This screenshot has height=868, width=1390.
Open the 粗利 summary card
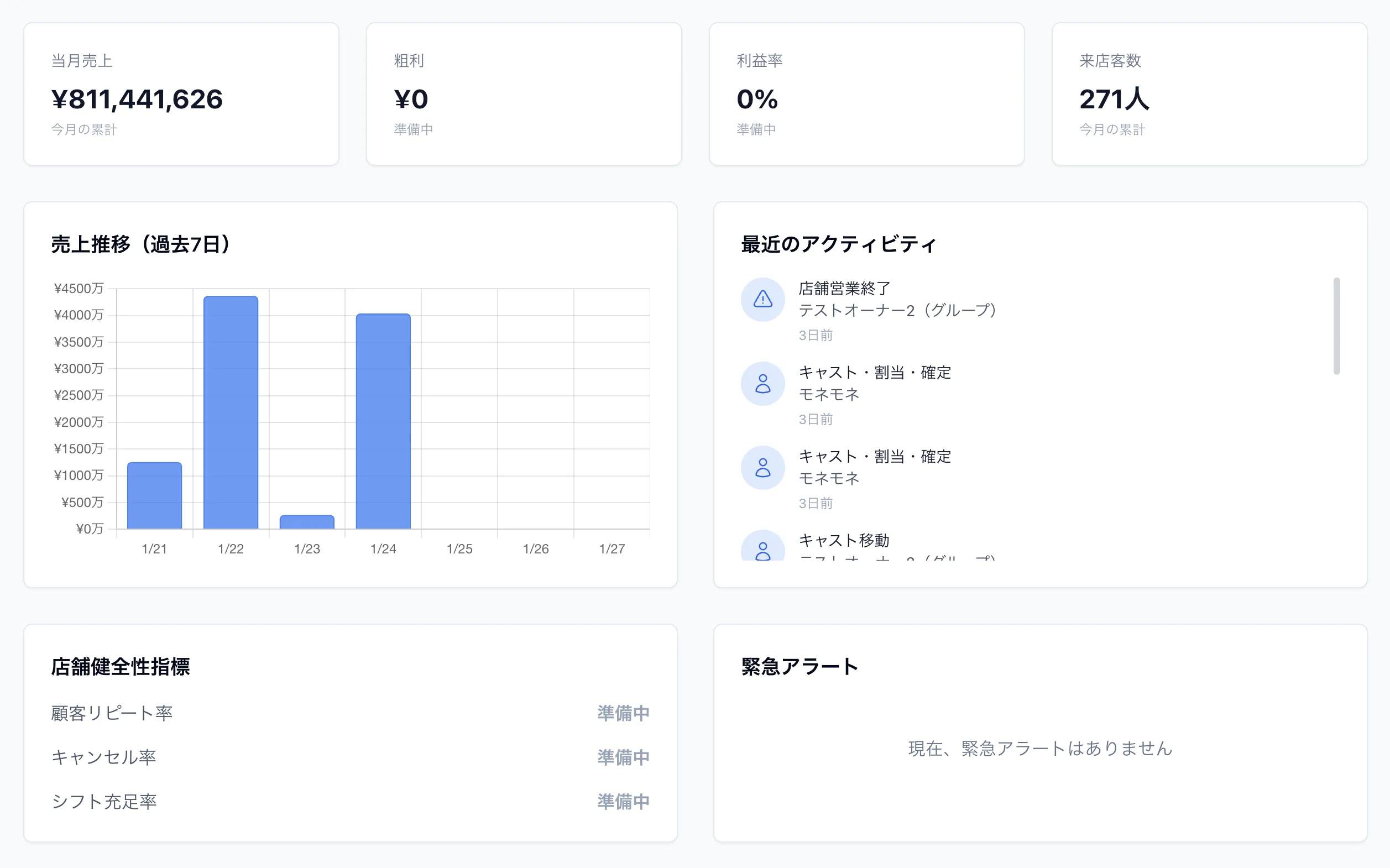(x=524, y=94)
